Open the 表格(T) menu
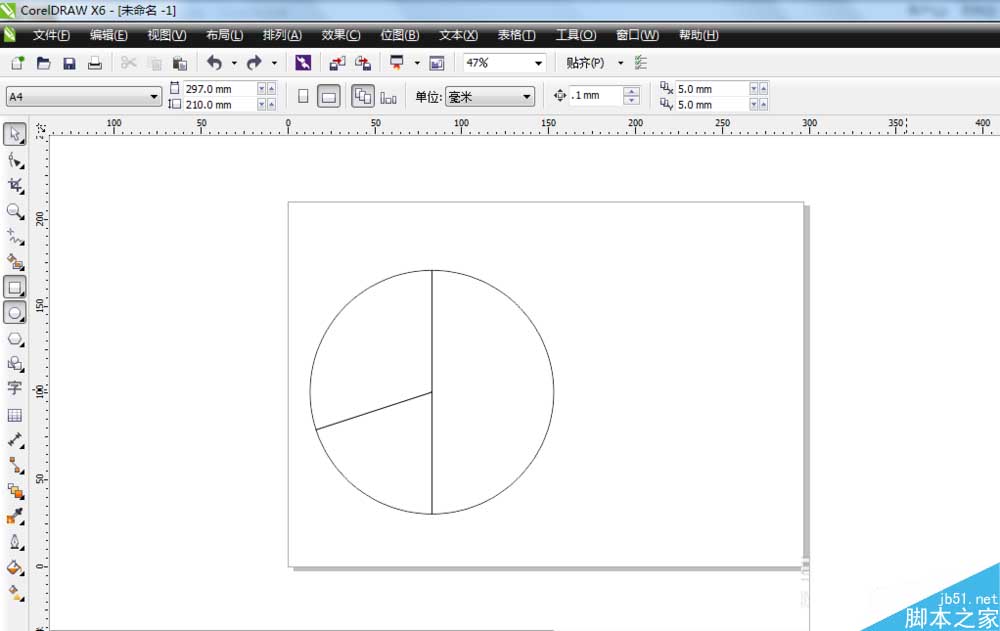This screenshot has height=631, width=1000. pos(517,35)
